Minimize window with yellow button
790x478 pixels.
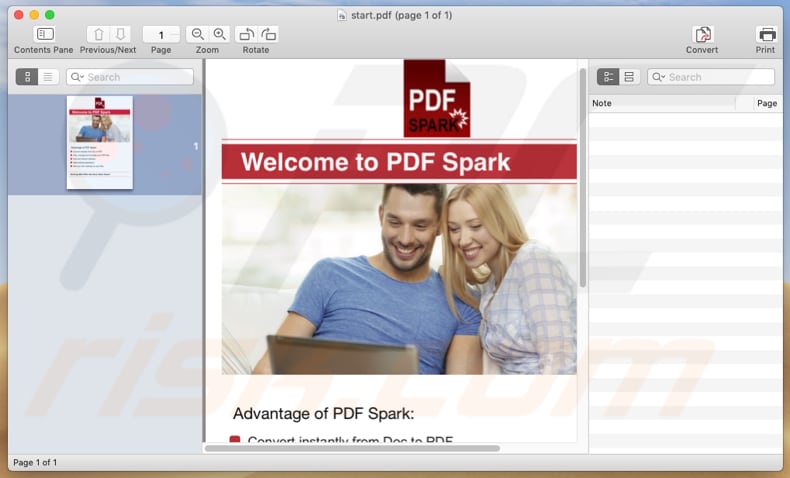[34, 15]
